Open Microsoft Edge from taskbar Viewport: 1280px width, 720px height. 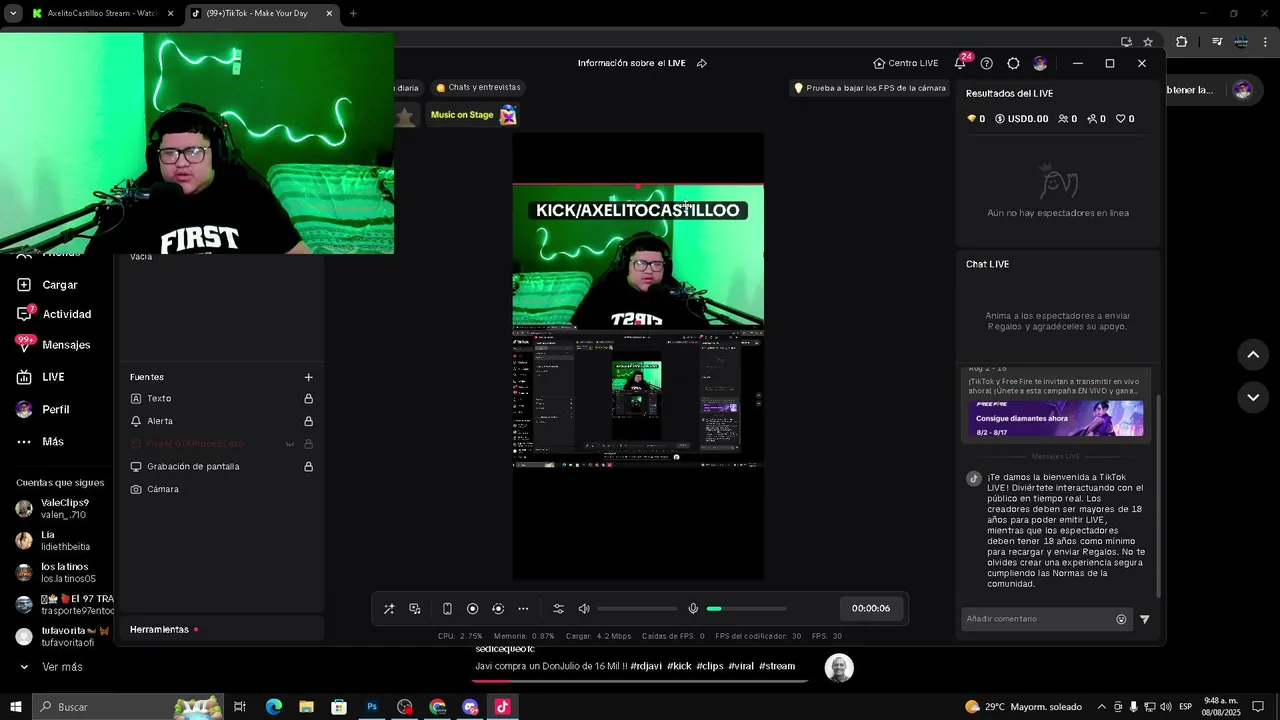[273, 707]
